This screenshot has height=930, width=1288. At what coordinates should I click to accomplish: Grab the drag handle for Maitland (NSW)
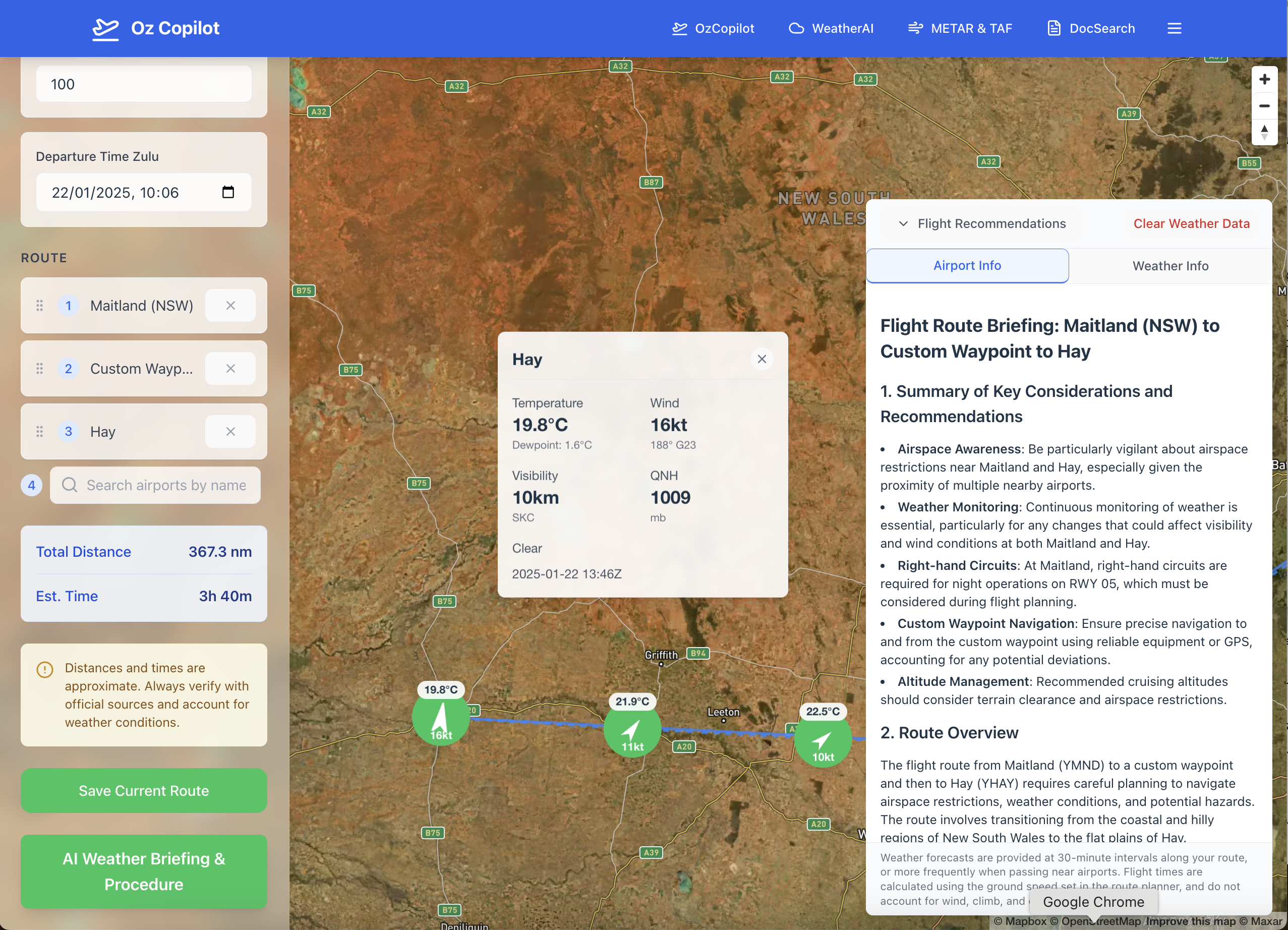click(x=40, y=306)
